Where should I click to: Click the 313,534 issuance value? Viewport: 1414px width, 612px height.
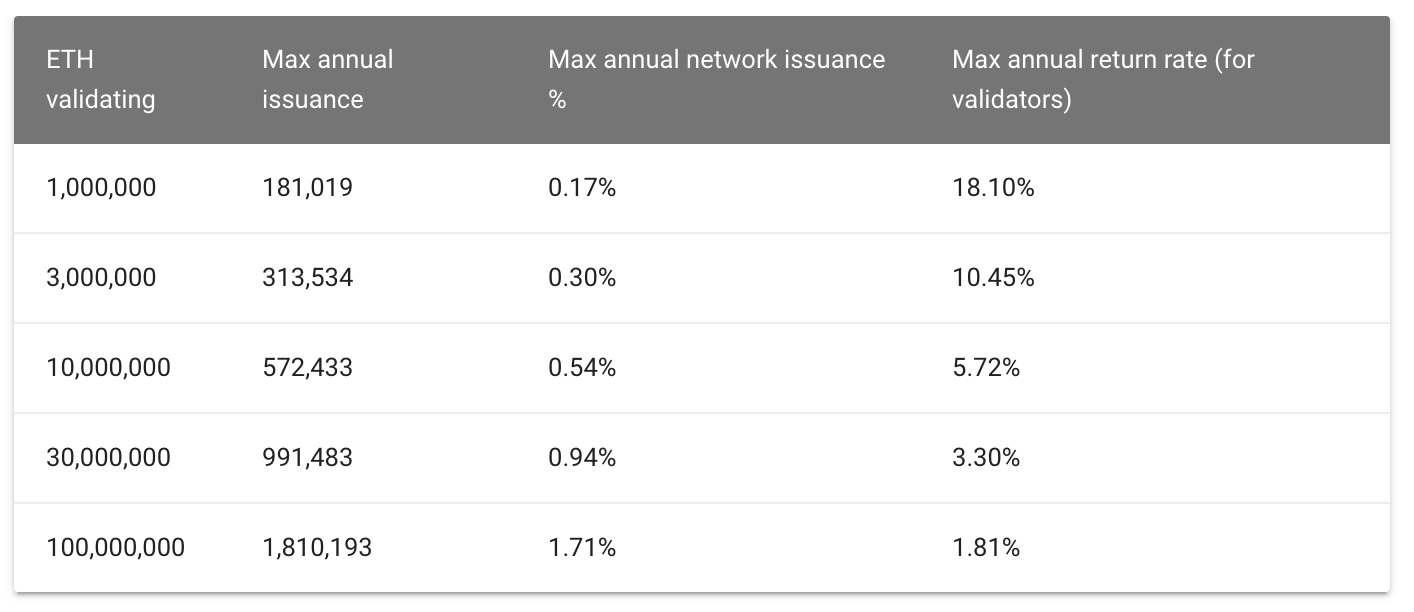307,278
